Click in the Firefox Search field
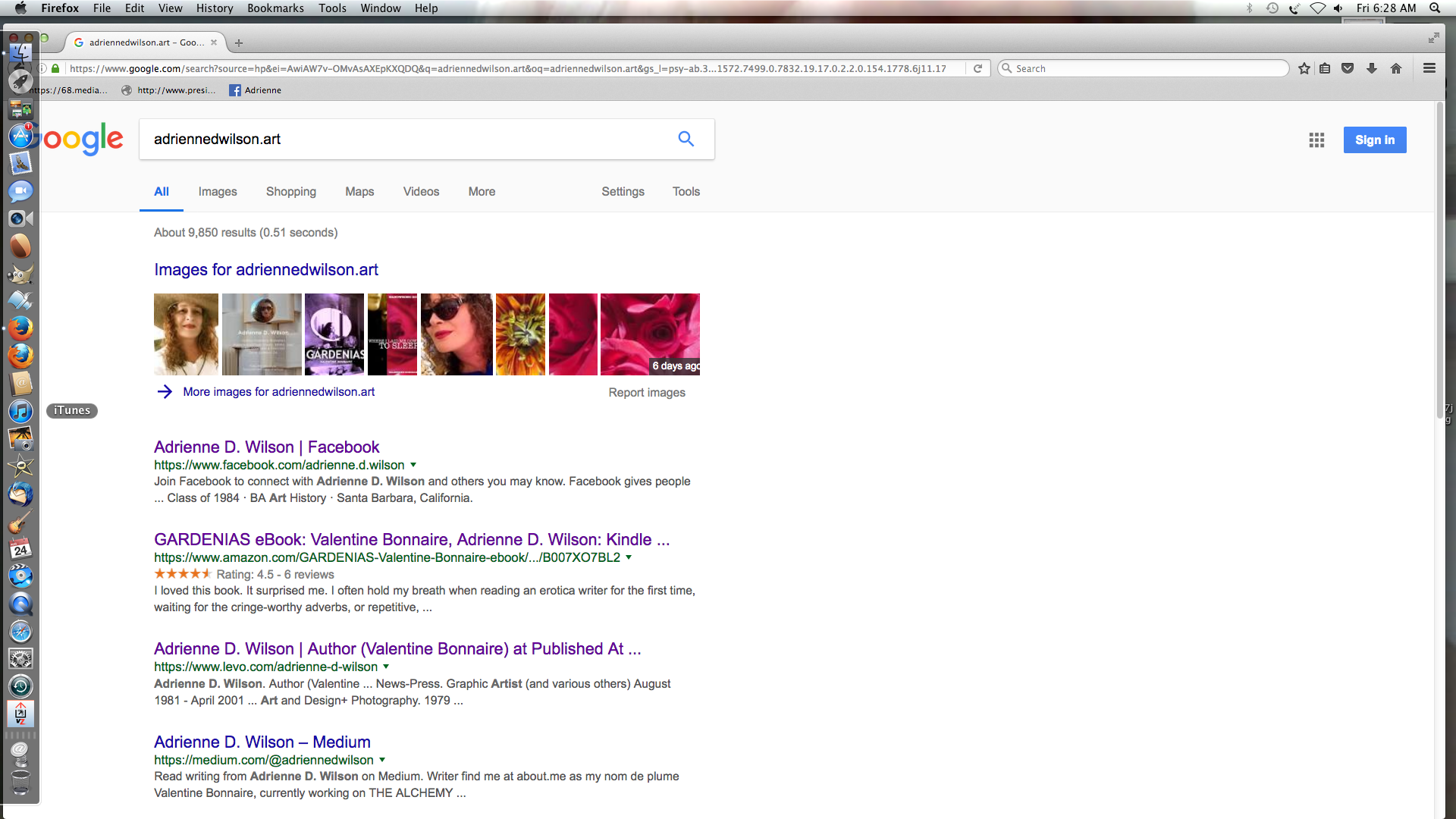 click(x=1145, y=68)
